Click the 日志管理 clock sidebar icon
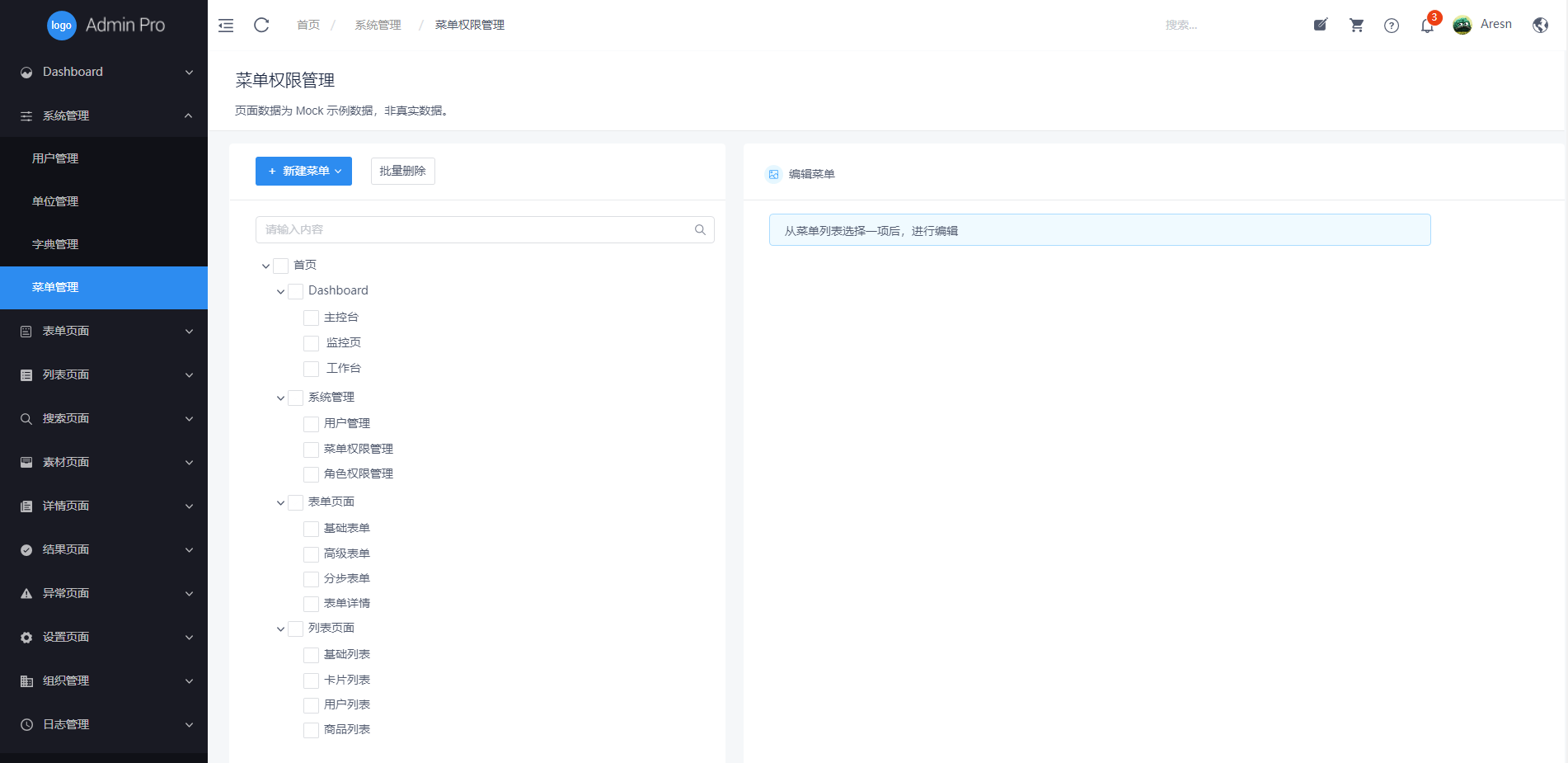1568x763 pixels. tap(26, 725)
